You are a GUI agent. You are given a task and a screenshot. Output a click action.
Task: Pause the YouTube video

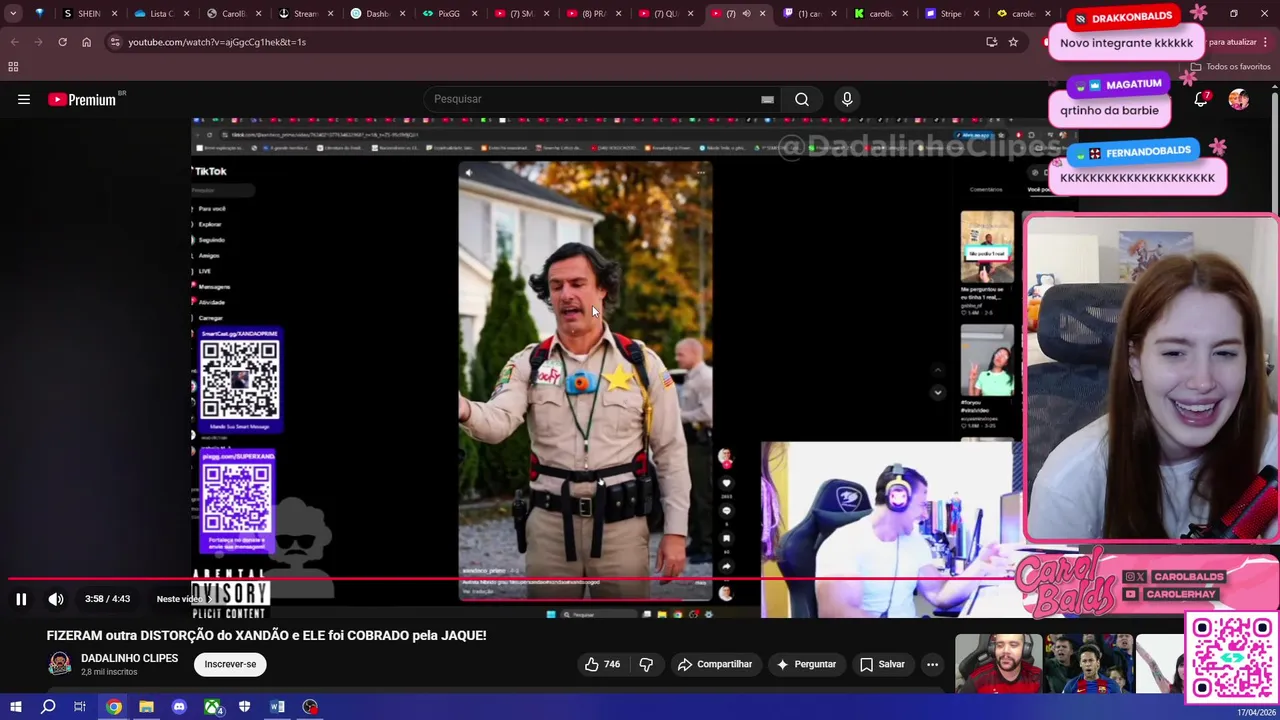coord(21,599)
